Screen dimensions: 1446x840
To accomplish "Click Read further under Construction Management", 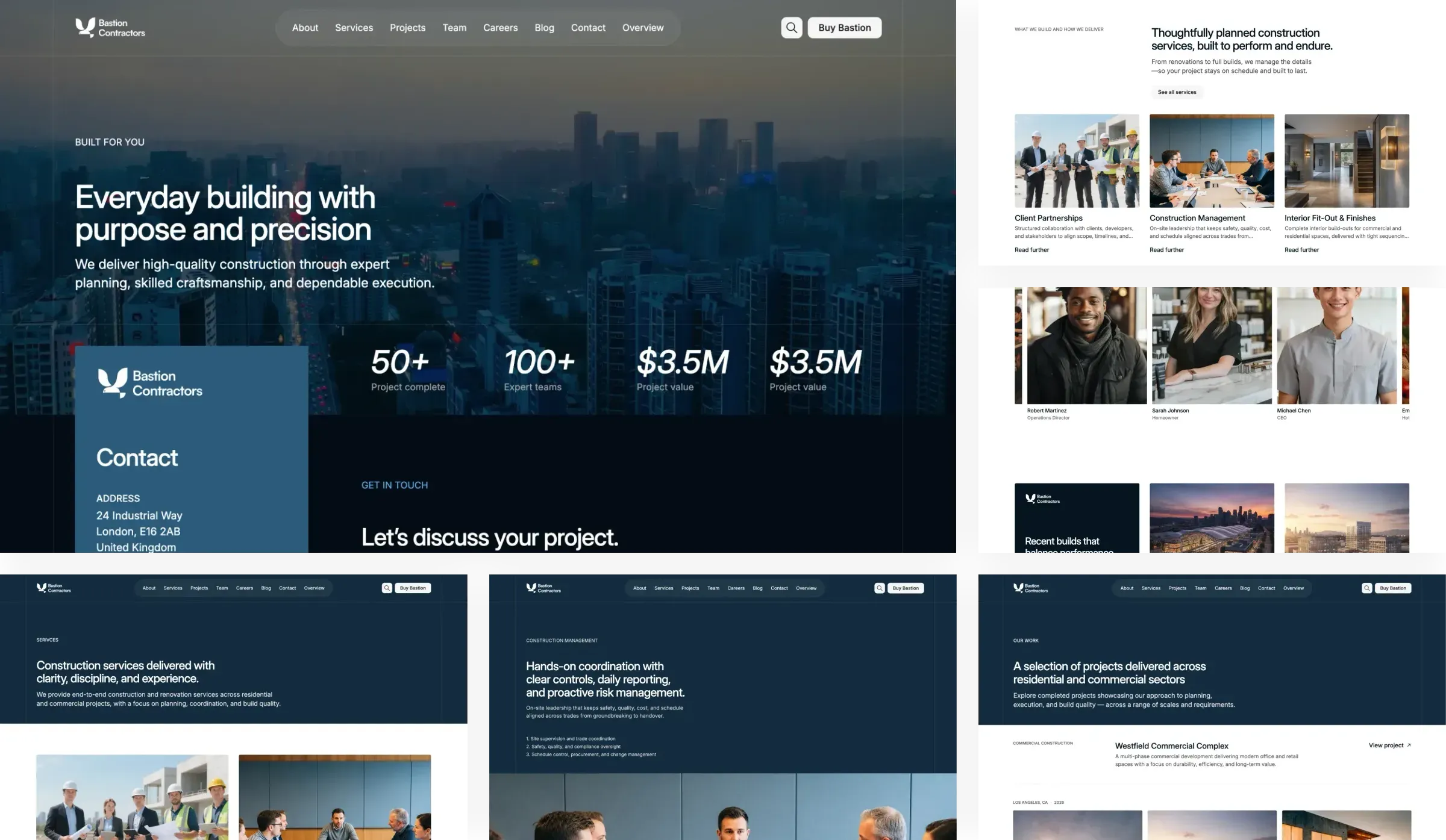I will (x=1166, y=250).
